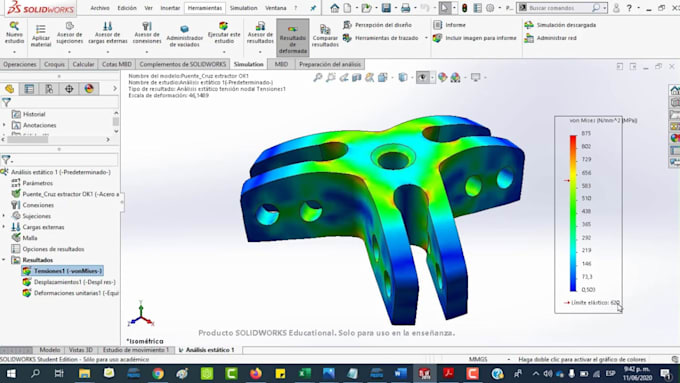Open the DisplayManager color sphere tab

(89, 89)
